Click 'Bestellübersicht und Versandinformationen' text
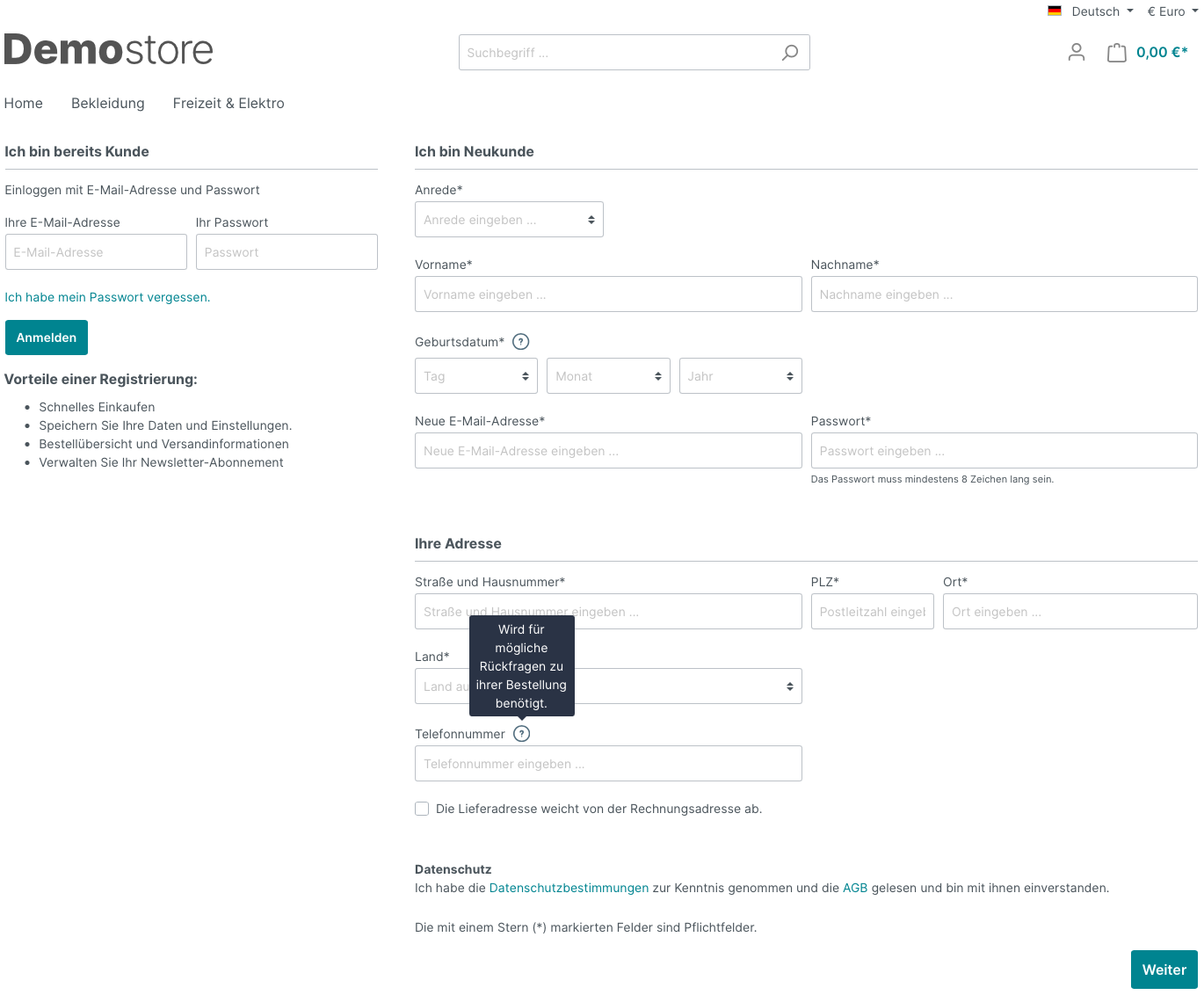 pyautogui.click(x=163, y=444)
